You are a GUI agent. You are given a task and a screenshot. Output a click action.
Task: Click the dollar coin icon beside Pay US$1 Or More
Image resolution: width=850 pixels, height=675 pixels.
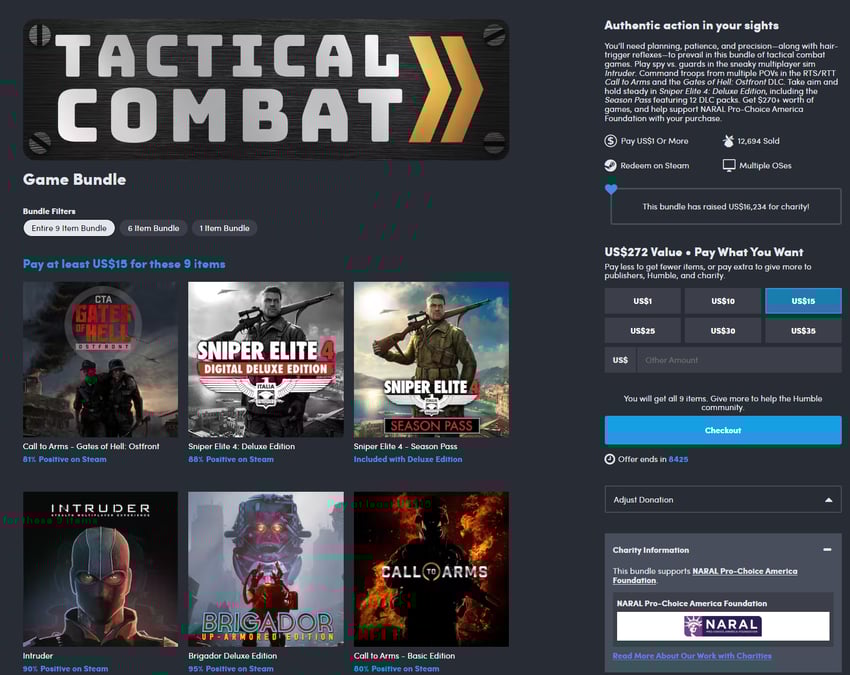(x=610, y=141)
